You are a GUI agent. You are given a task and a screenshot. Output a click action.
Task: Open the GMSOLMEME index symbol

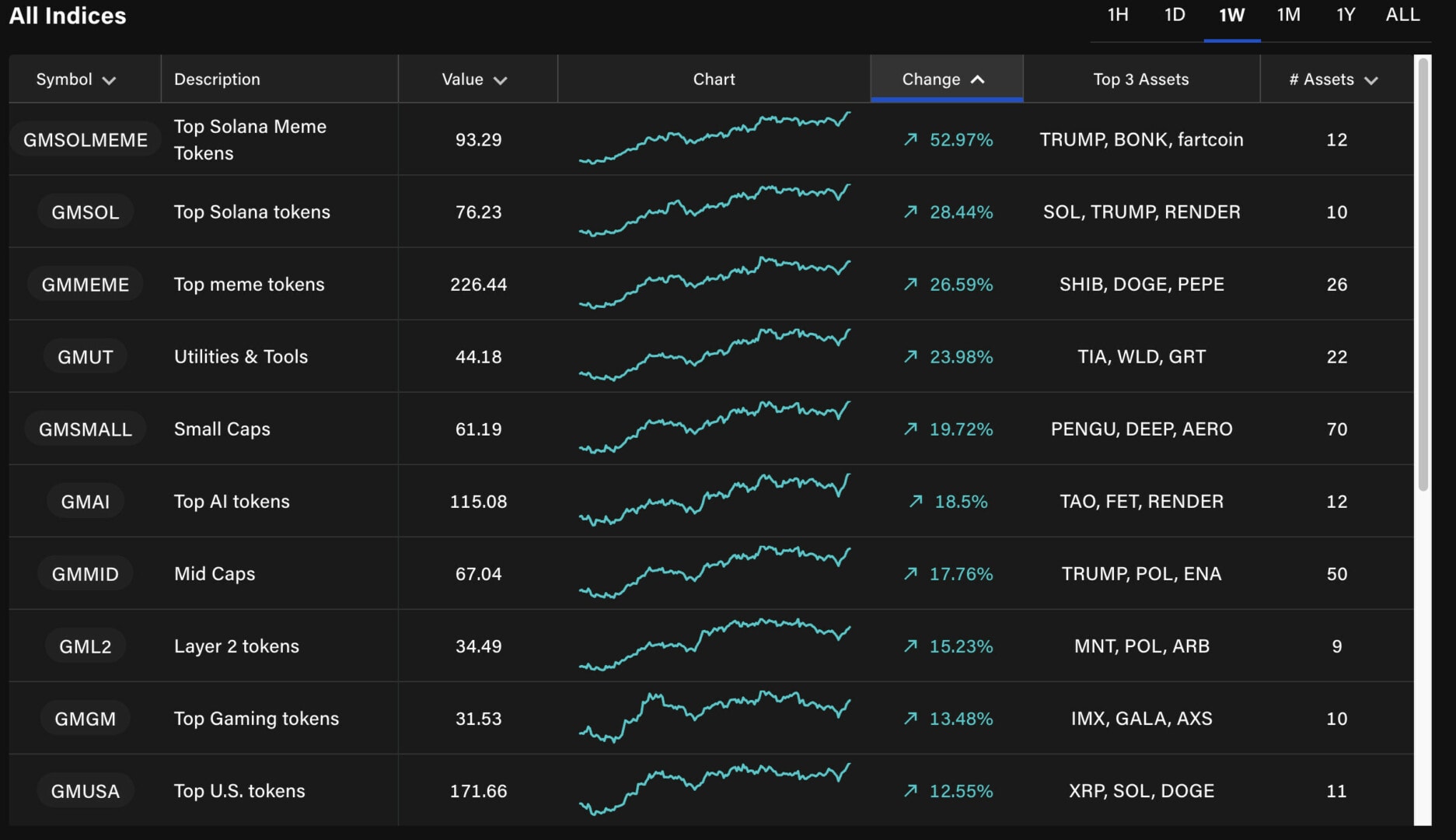(86, 140)
